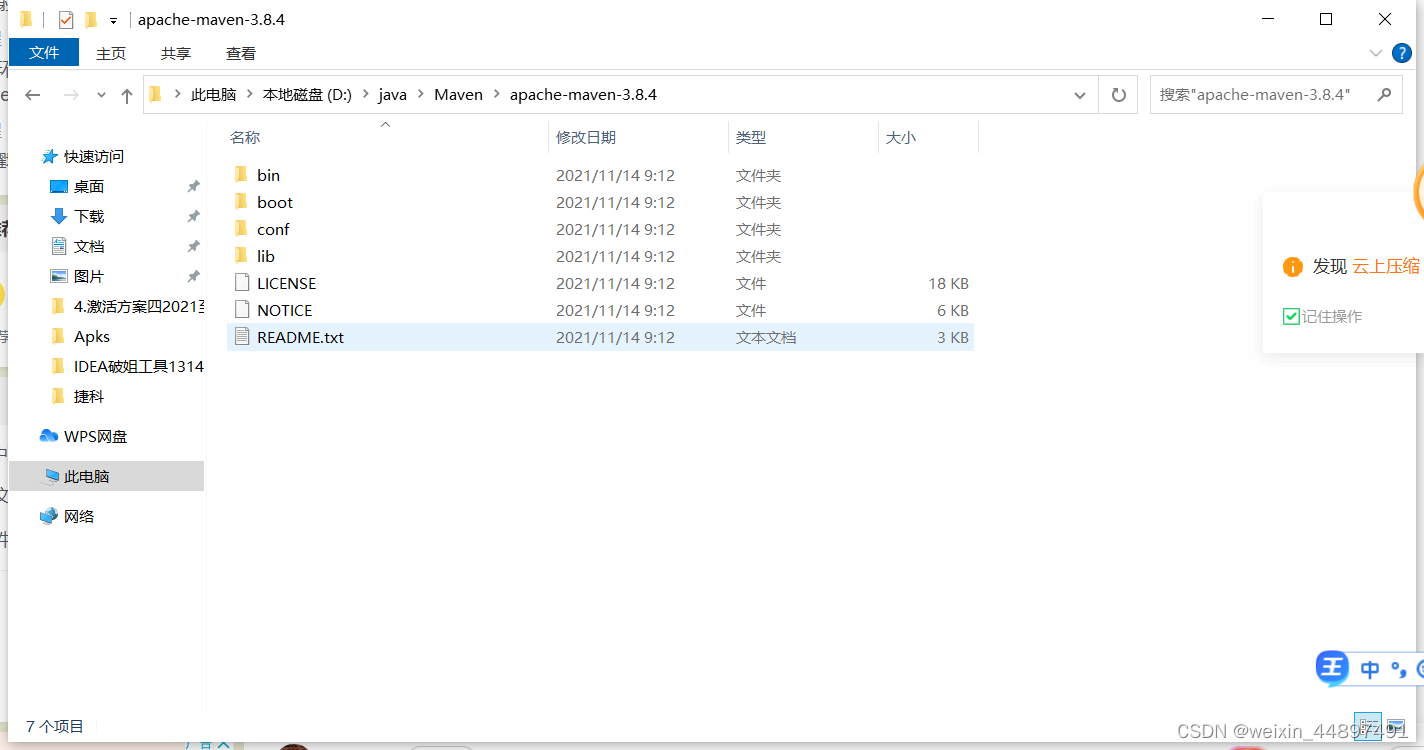Screen dimensions: 1424x750
Task: Open Desktop (桌面) in the sidebar
Action: [89, 187]
